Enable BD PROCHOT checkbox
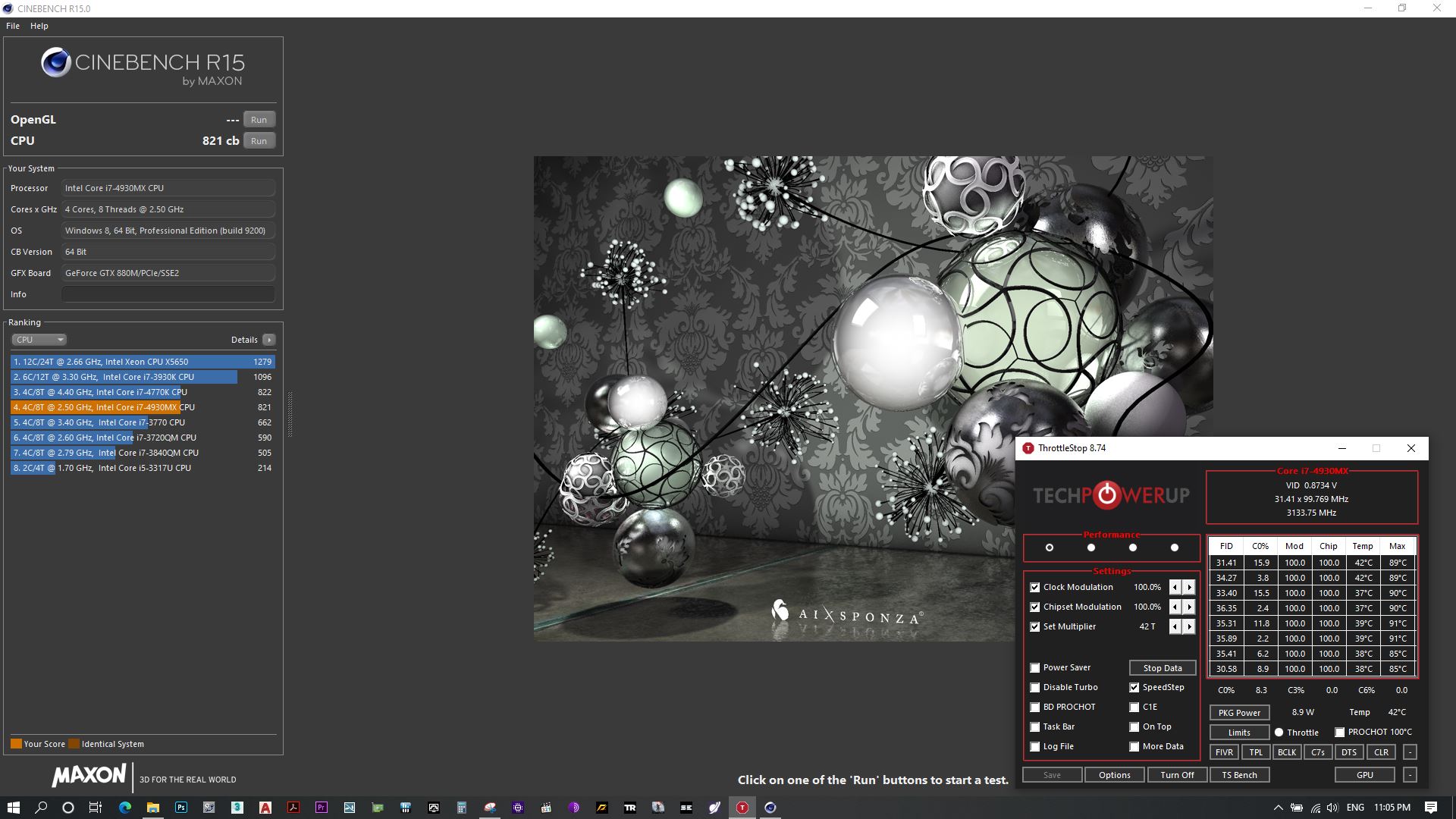Viewport: 1456px width, 819px height. 1034,707
